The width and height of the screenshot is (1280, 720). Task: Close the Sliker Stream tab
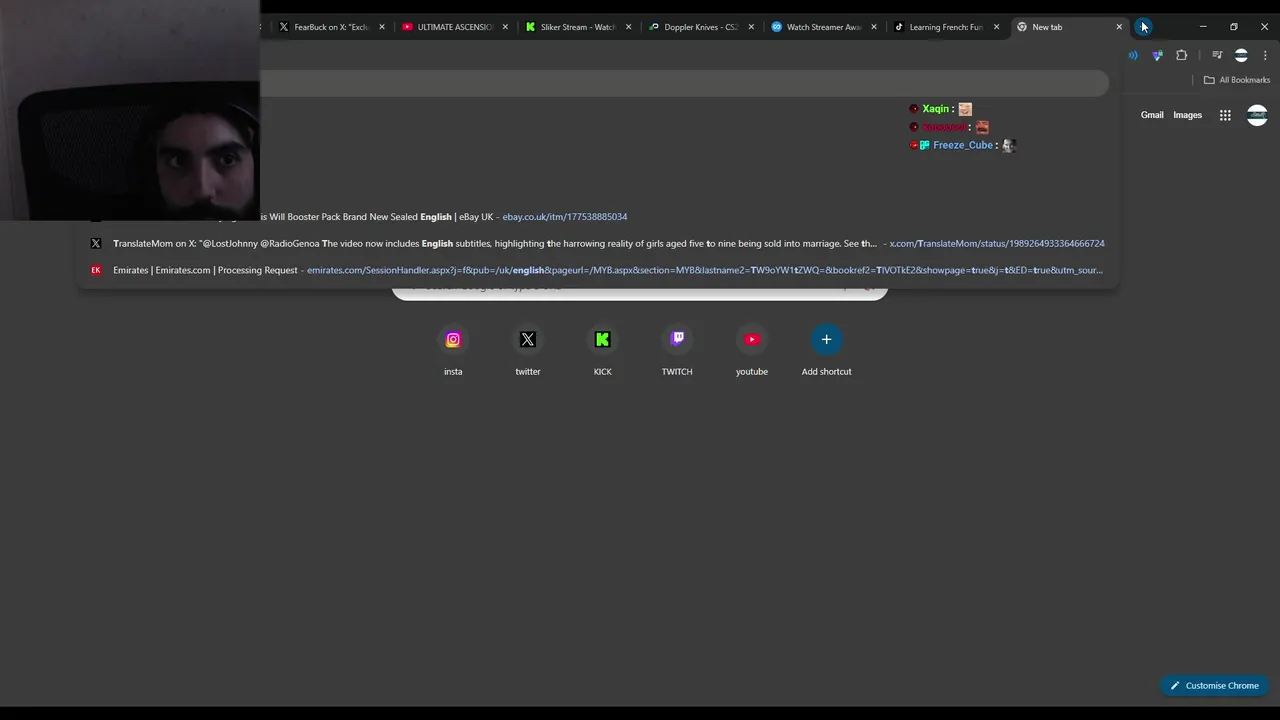[x=629, y=27]
